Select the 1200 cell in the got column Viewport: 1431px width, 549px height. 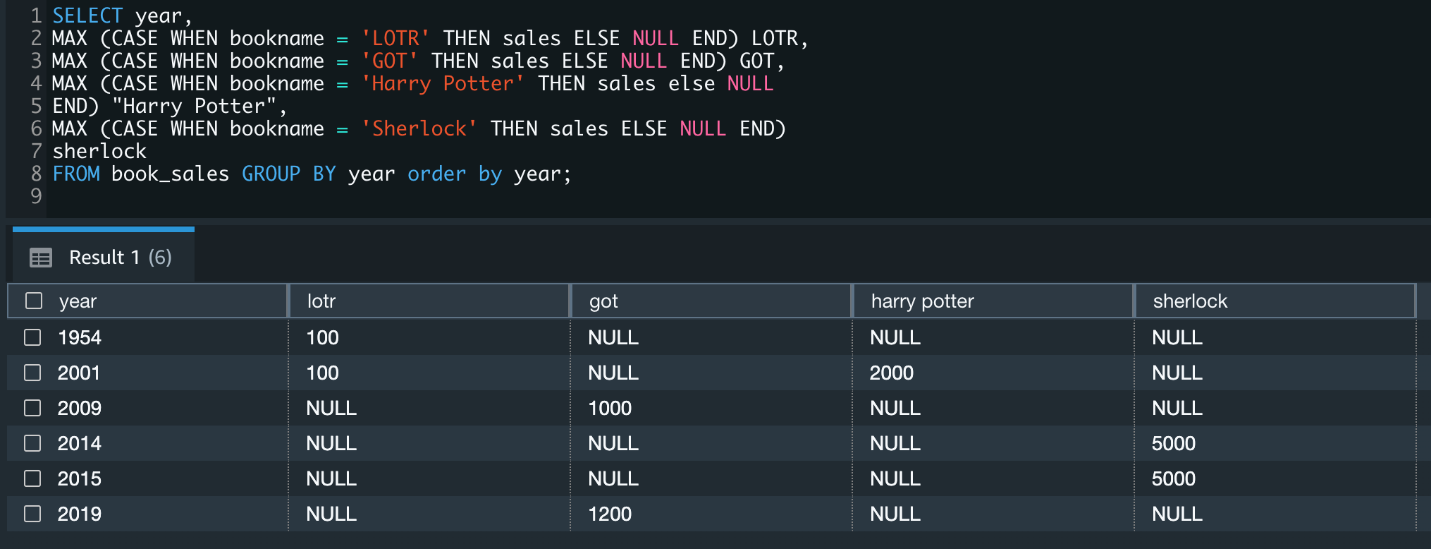point(610,514)
